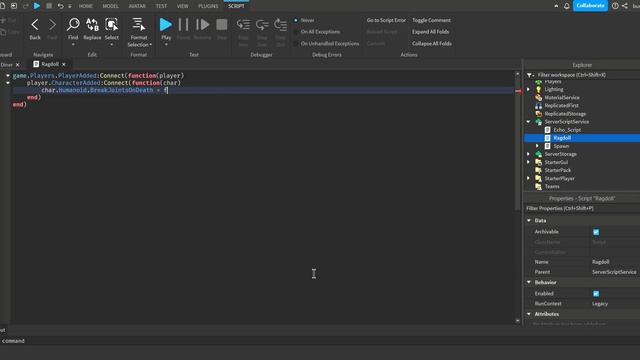This screenshot has width=640, height=360.
Task: Collapse the code fold arrow on line two
Action: [8, 83]
